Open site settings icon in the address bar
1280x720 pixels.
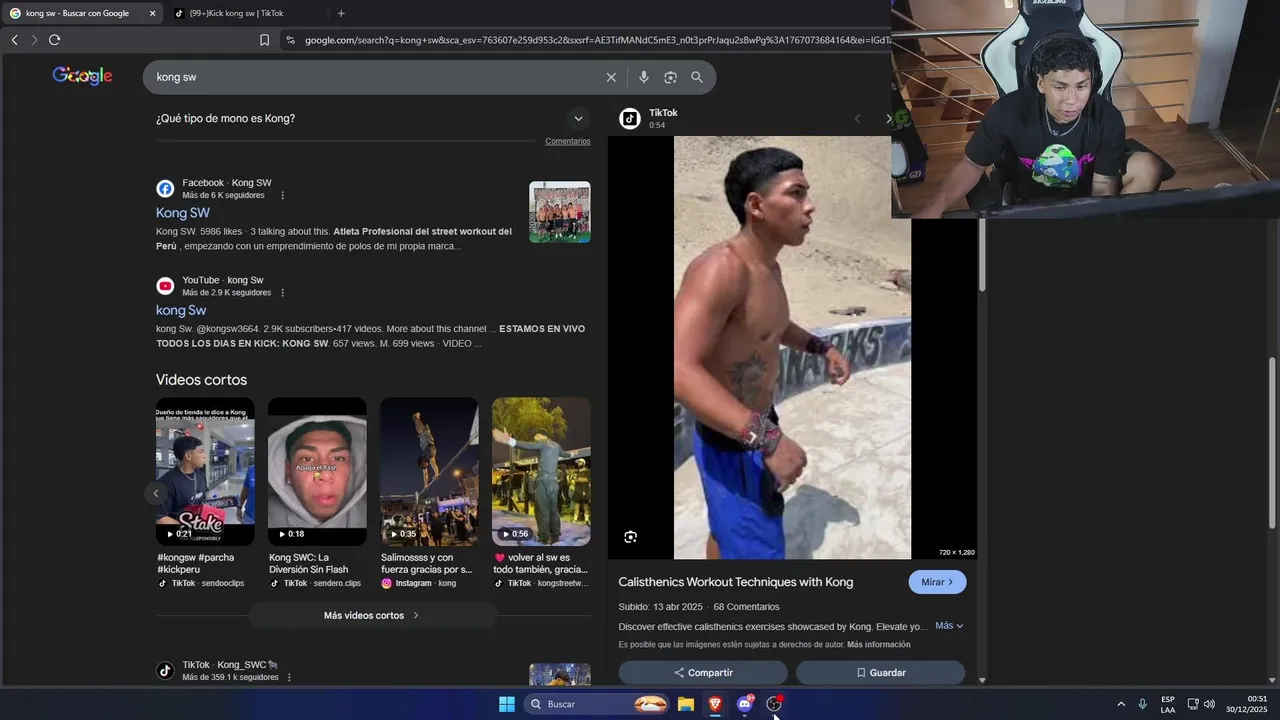pos(290,40)
